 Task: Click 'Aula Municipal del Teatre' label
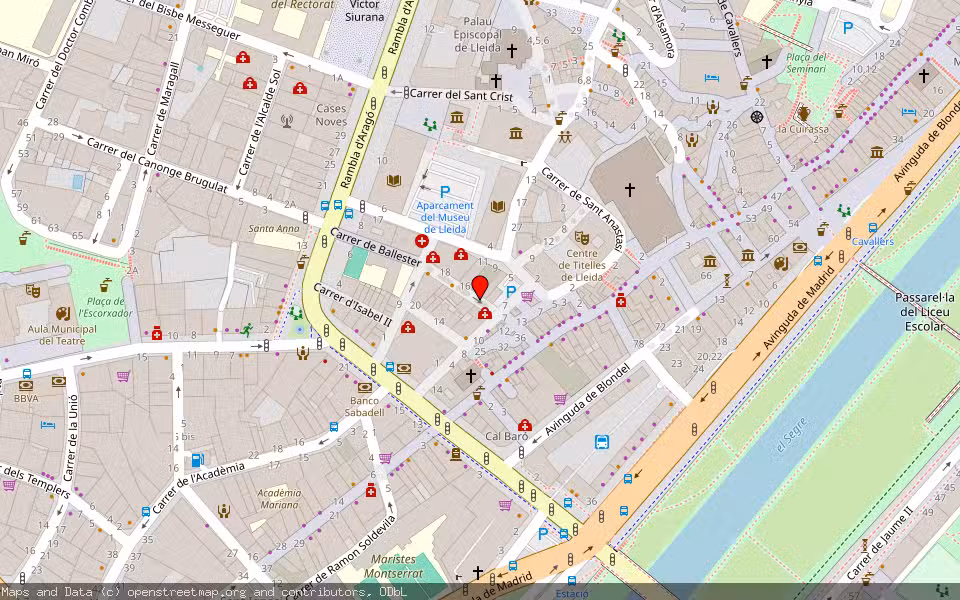pos(62,335)
